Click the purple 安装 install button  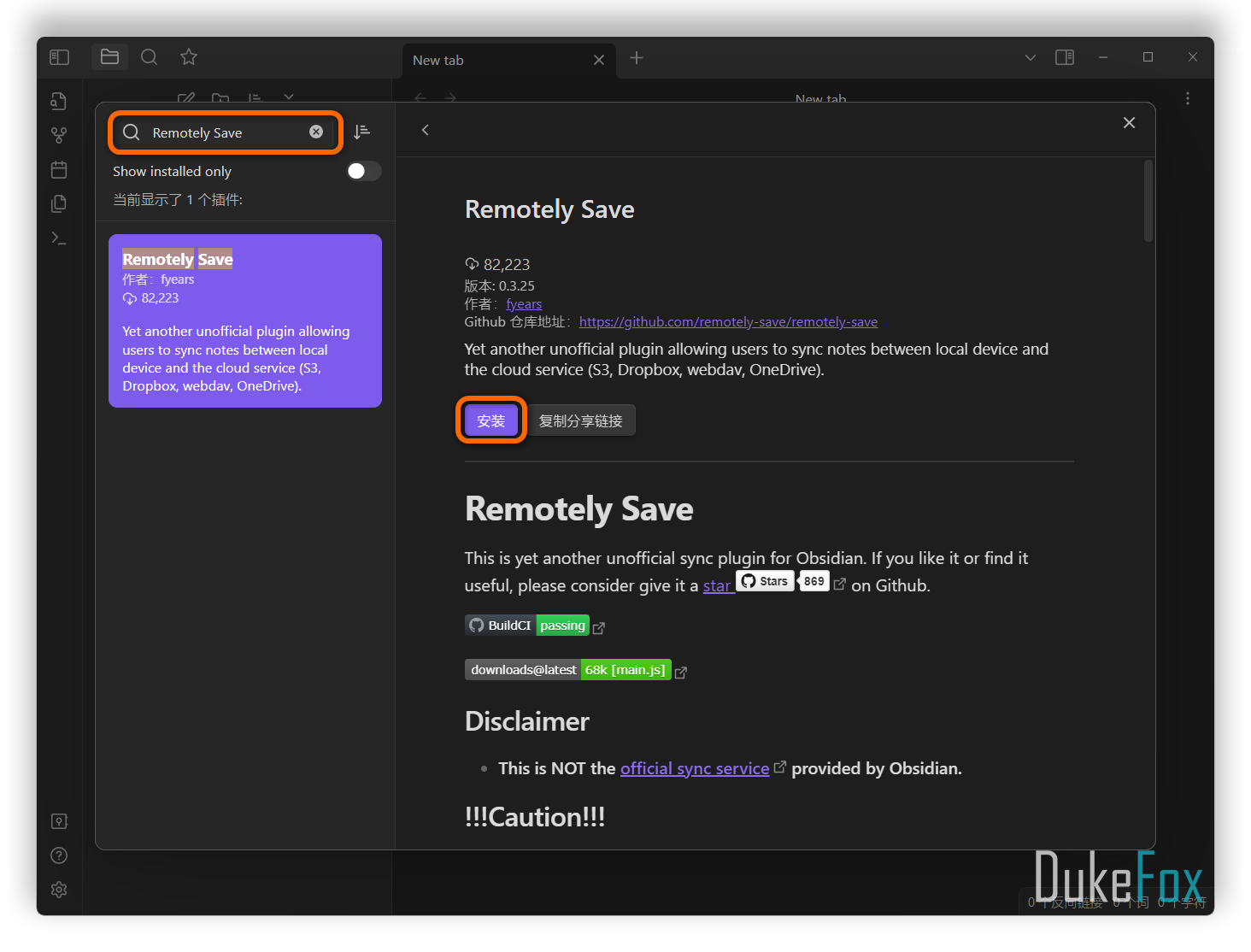(x=491, y=420)
